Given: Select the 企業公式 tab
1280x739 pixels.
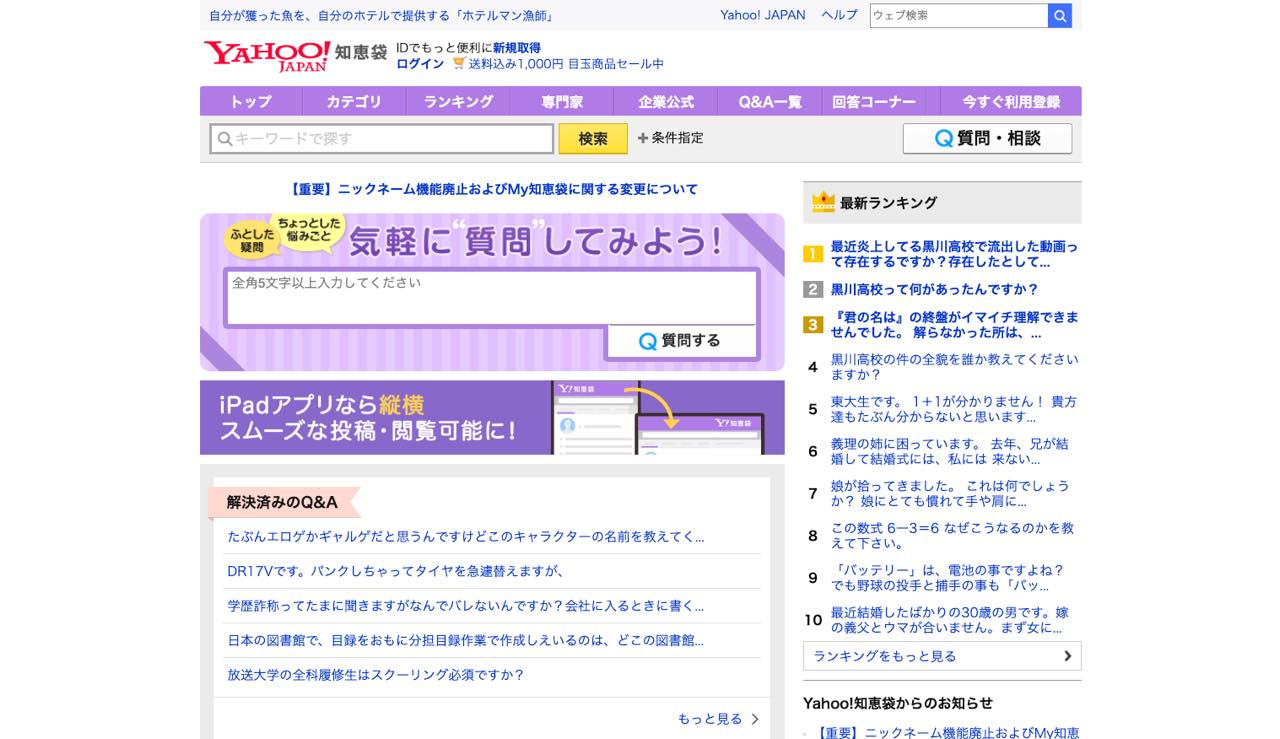Looking at the screenshot, I should pyautogui.click(x=666, y=101).
